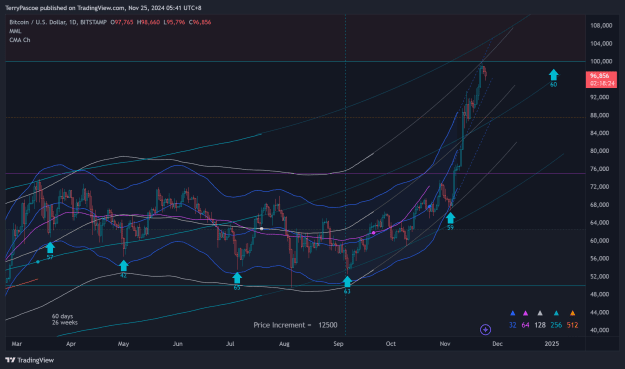Click the purple circled down-arrow icon

pyautogui.click(x=485, y=330)
